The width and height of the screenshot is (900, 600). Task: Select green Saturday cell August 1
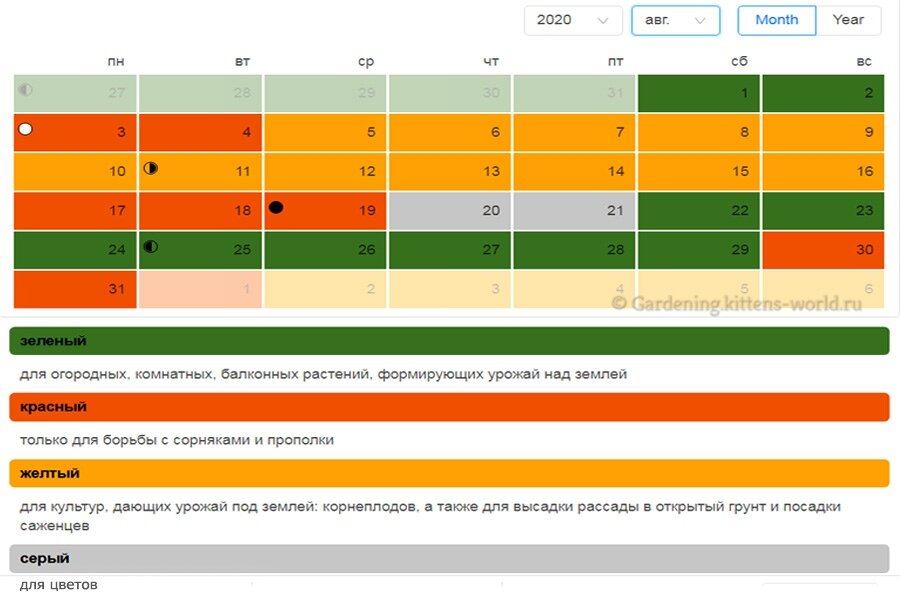(x=699, y=93)
